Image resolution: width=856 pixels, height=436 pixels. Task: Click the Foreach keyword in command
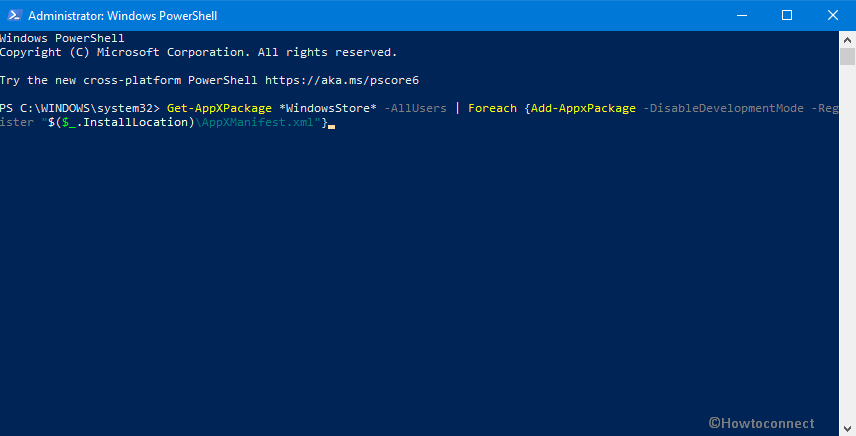click(492, 108)
